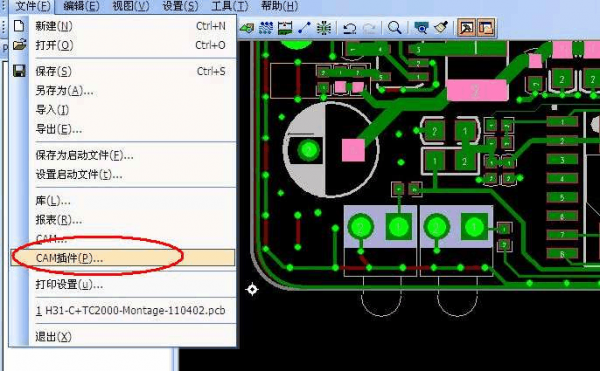This screenshot has height=371, width=600.
Task: Choose 保存(S) from the file menu
Action: click(x=123, y=71)
